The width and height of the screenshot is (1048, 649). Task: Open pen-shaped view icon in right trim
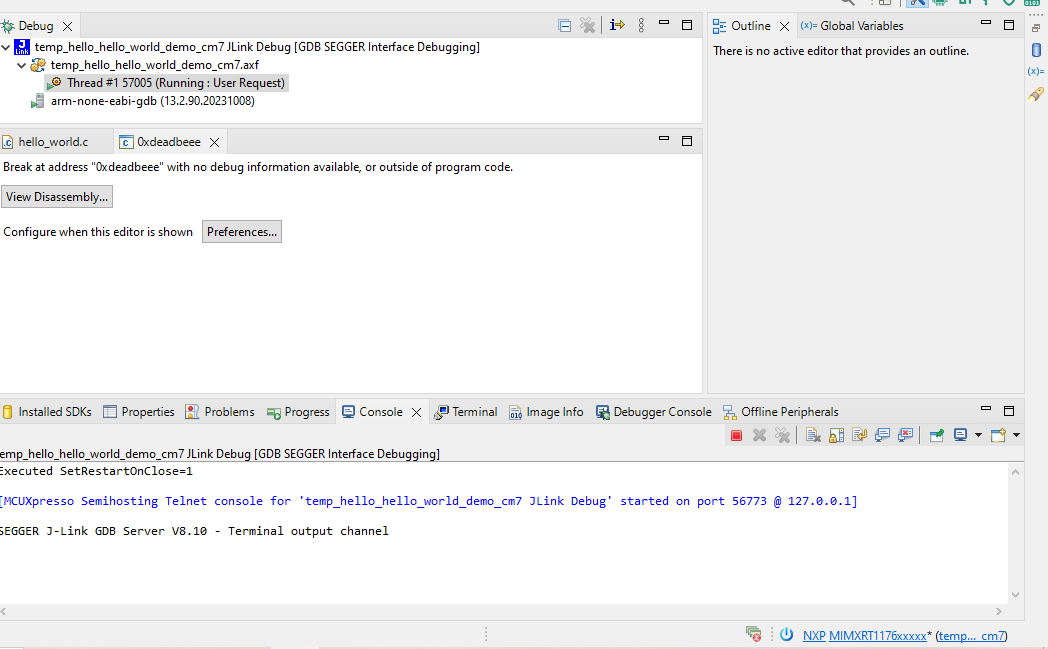pyautogui.click(x=1036, y=94)
